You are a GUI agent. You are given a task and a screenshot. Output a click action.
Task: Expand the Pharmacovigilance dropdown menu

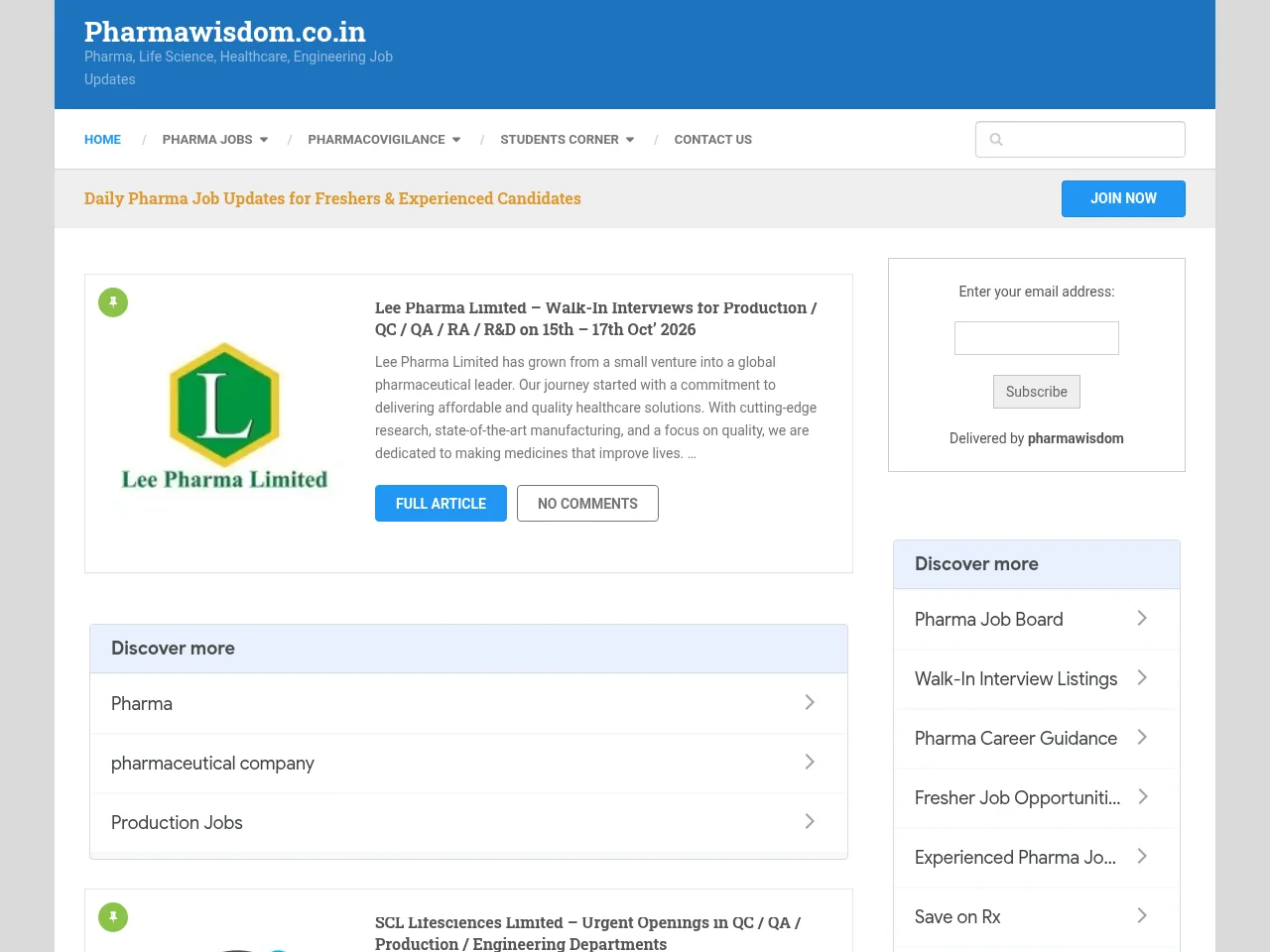tap(384, 140)
